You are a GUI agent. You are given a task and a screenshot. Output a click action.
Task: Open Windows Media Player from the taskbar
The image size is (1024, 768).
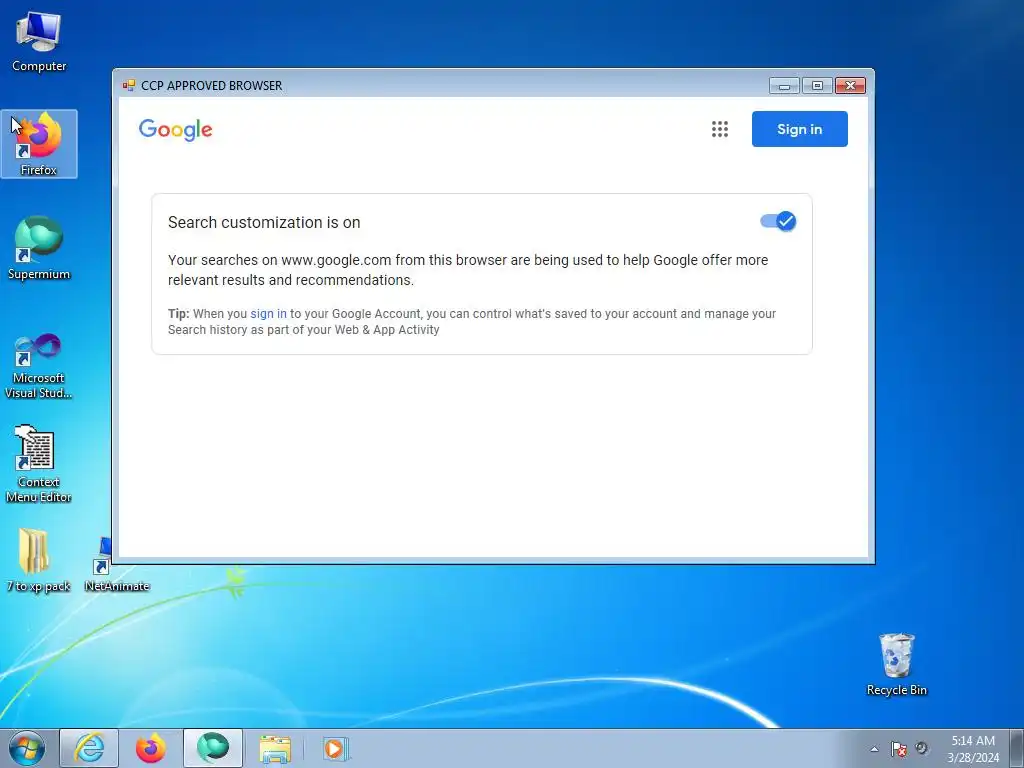click(x=336, y=748)
